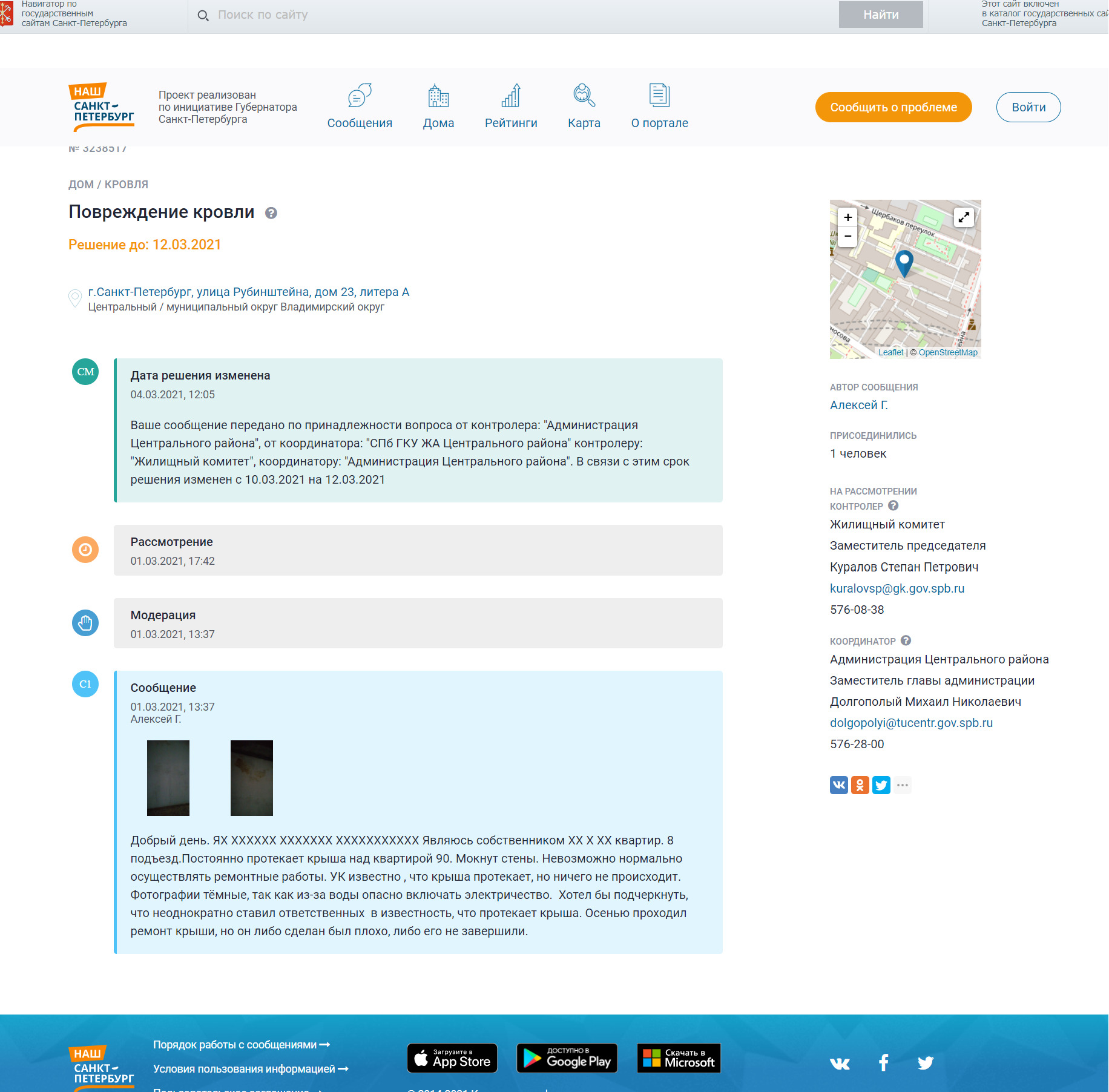Open first attached roof photo
Image resolution: width=1109 pixels, height=1092 pixels.
[168, 778]
